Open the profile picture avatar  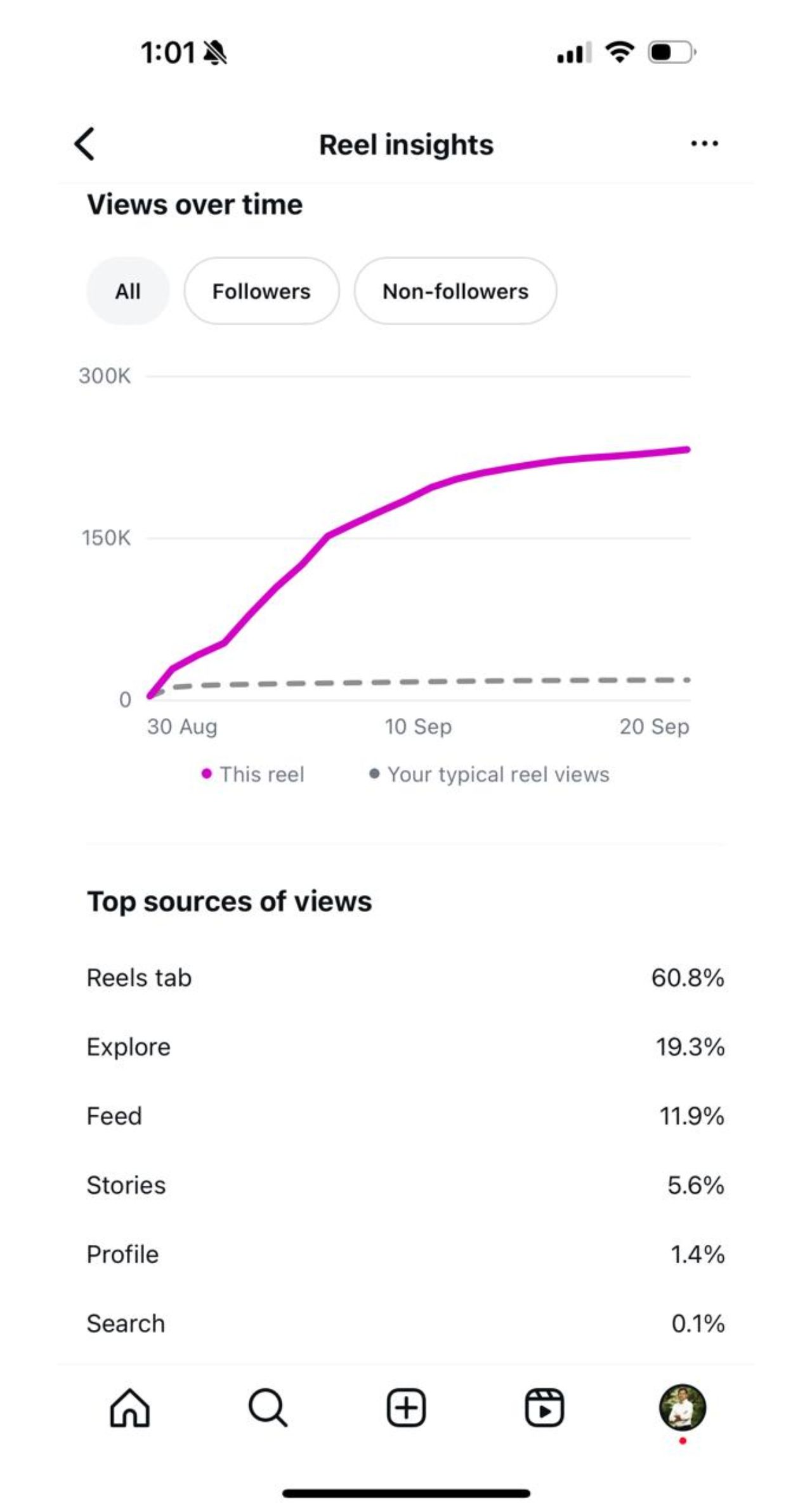click(683, 1407)
